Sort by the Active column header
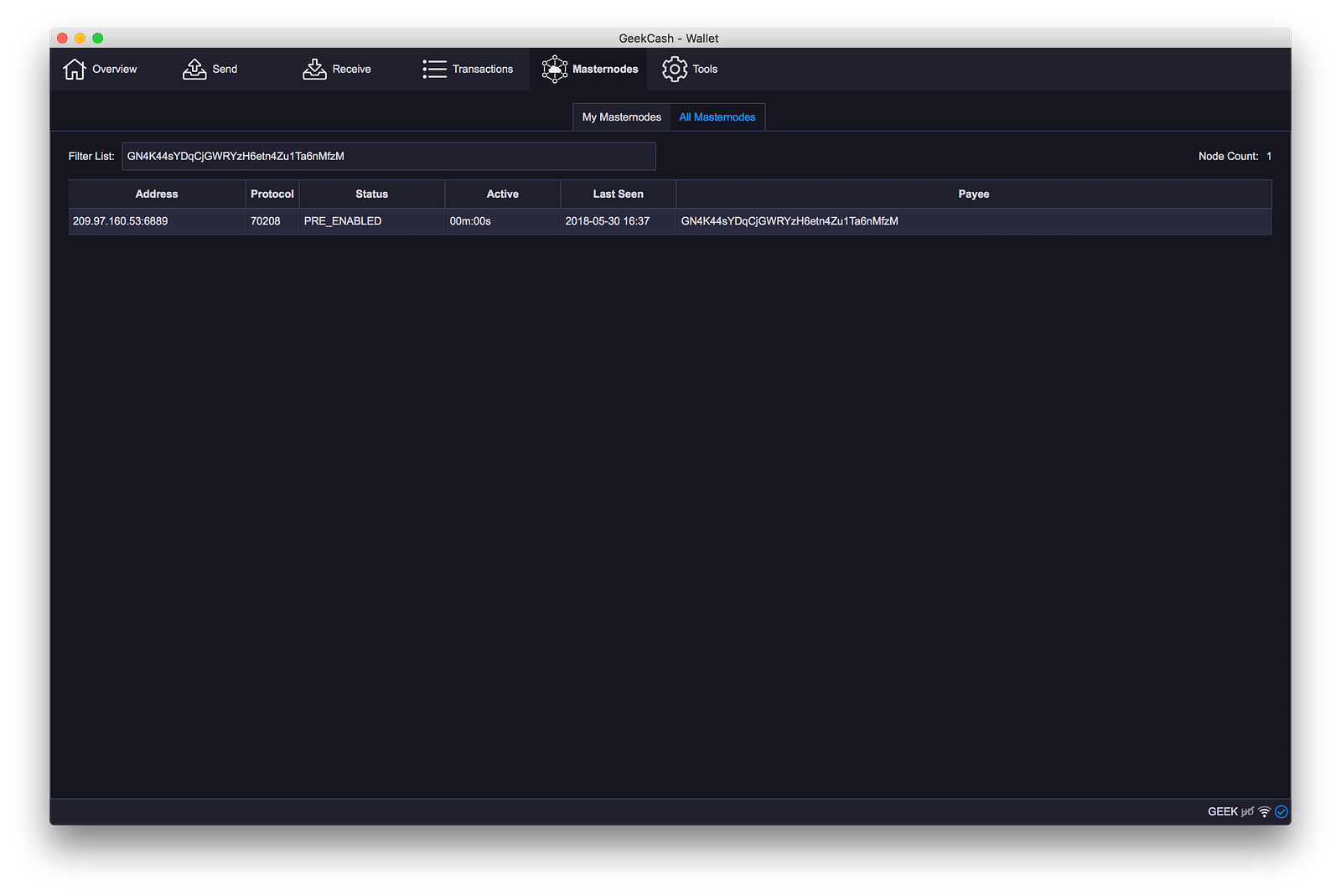 503,194
